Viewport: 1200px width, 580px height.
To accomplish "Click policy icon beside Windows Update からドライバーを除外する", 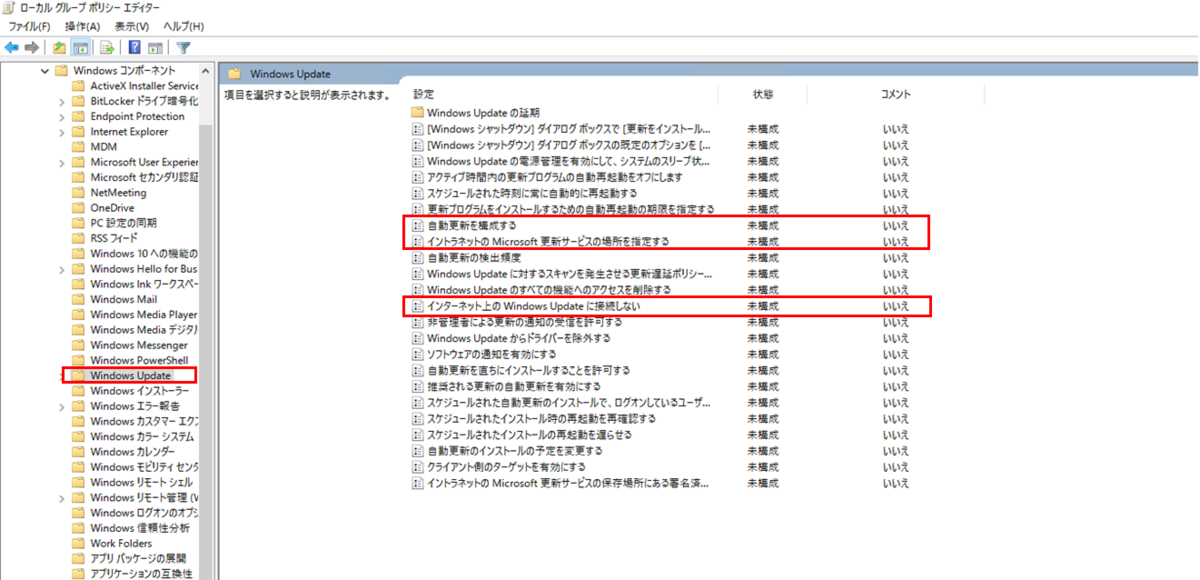I will [x=418, y=338].
